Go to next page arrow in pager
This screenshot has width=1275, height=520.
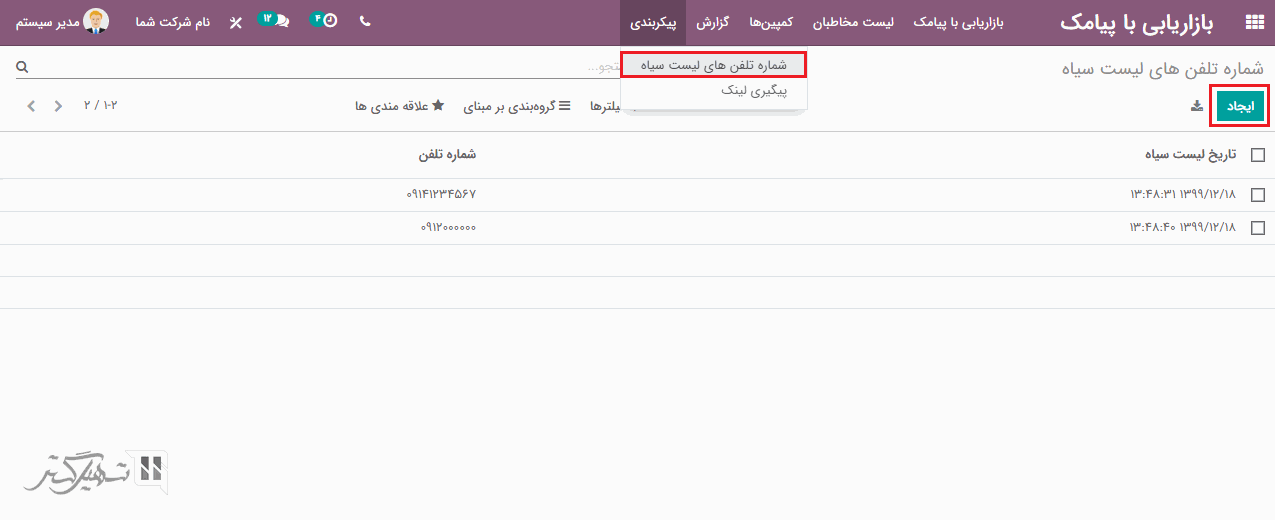click(32, 106)
